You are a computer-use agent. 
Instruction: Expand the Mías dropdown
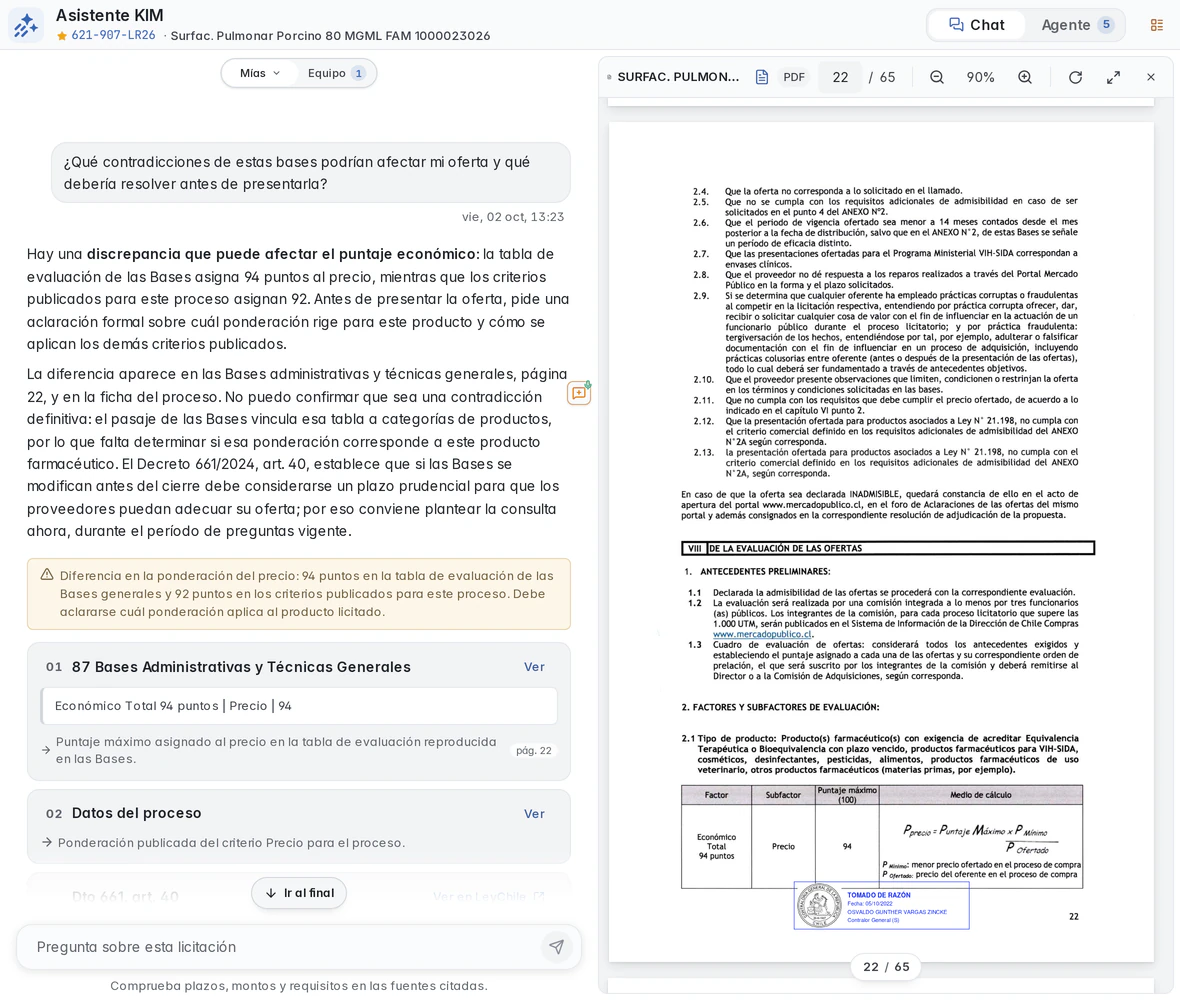(x=260, y=73)
